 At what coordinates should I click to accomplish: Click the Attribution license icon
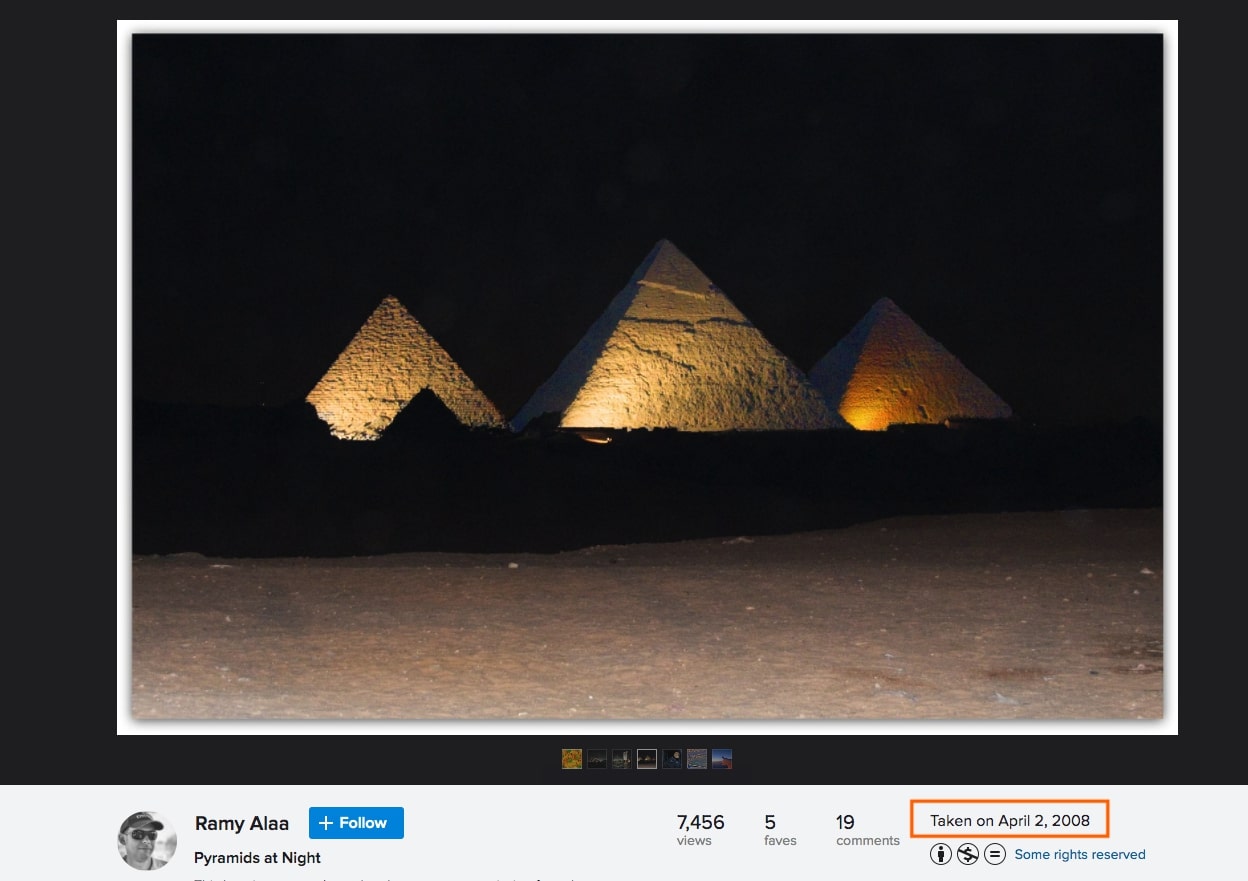(940, 854)
